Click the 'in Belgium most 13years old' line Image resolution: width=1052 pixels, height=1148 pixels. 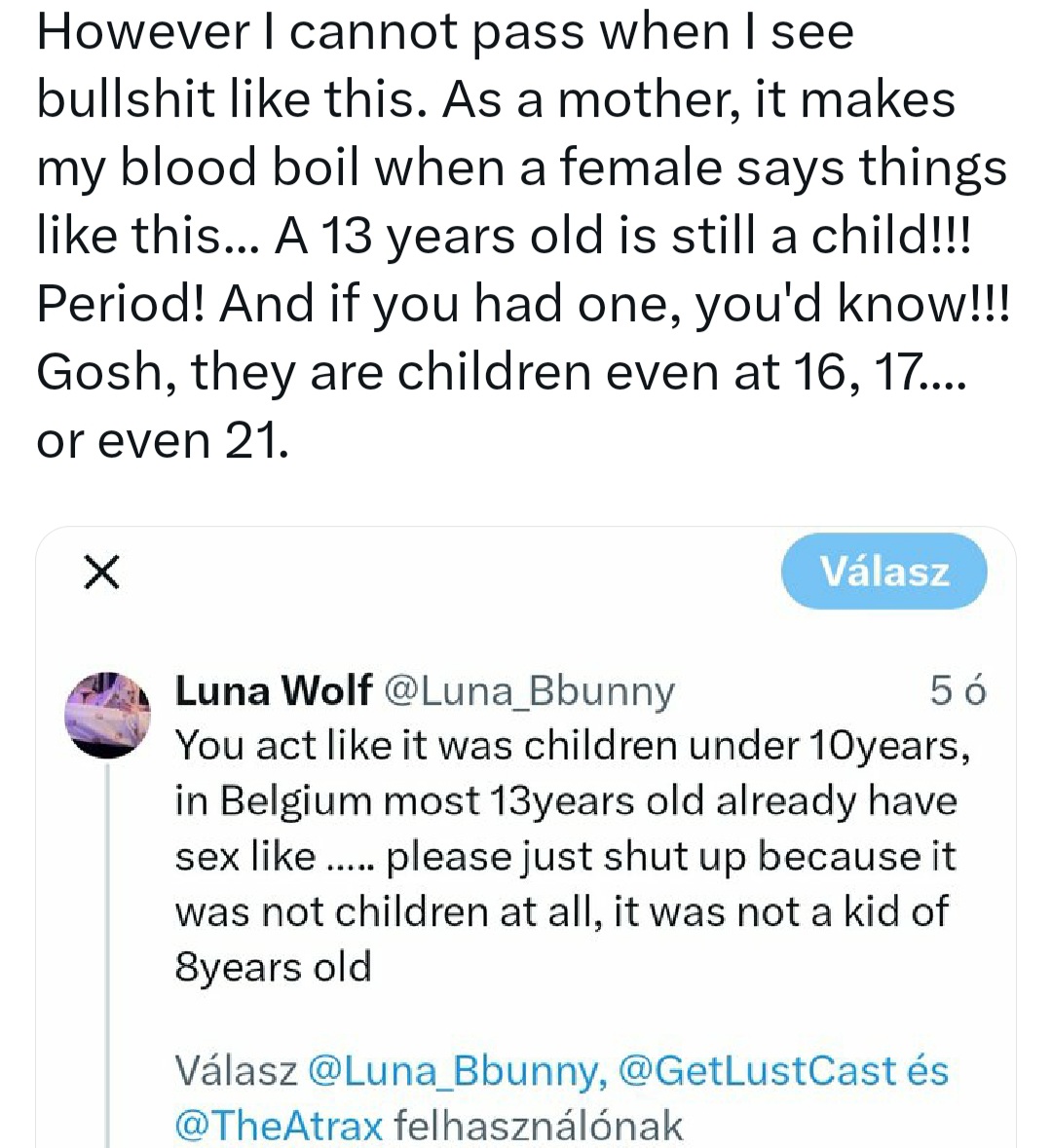click(566, 801)
